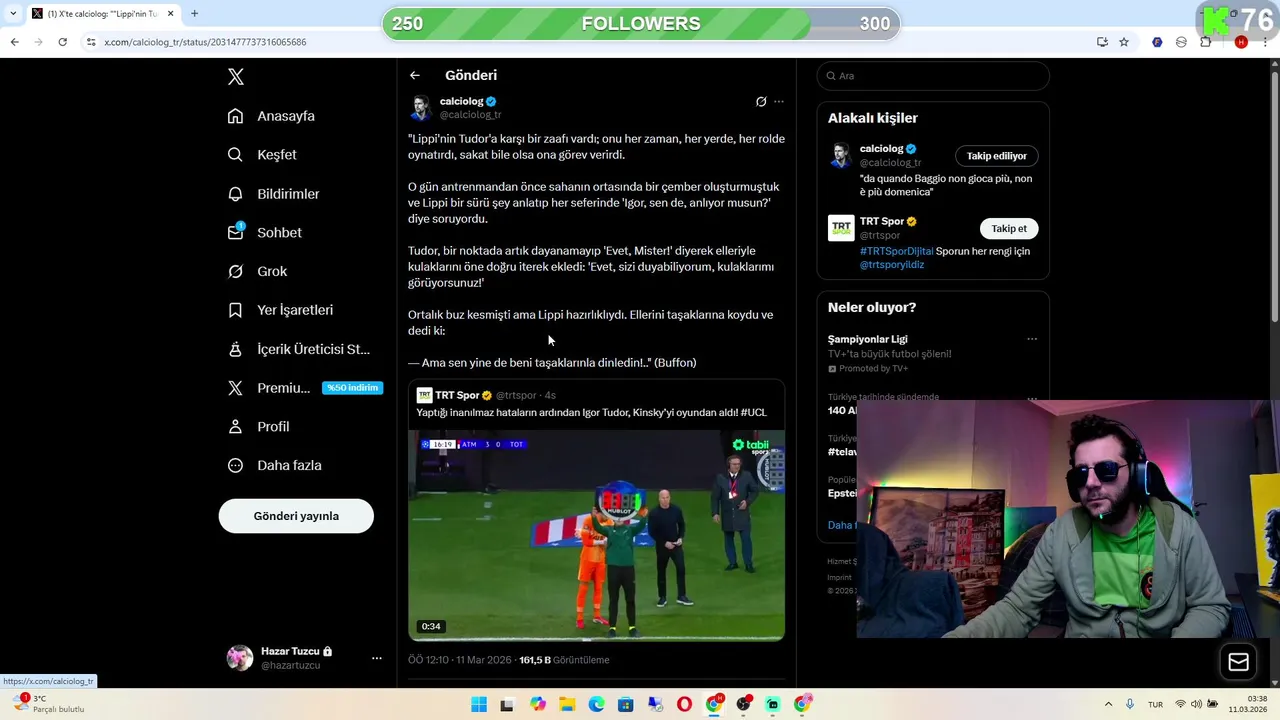
Task: Open a new browser tab
Action: (194, 13)
